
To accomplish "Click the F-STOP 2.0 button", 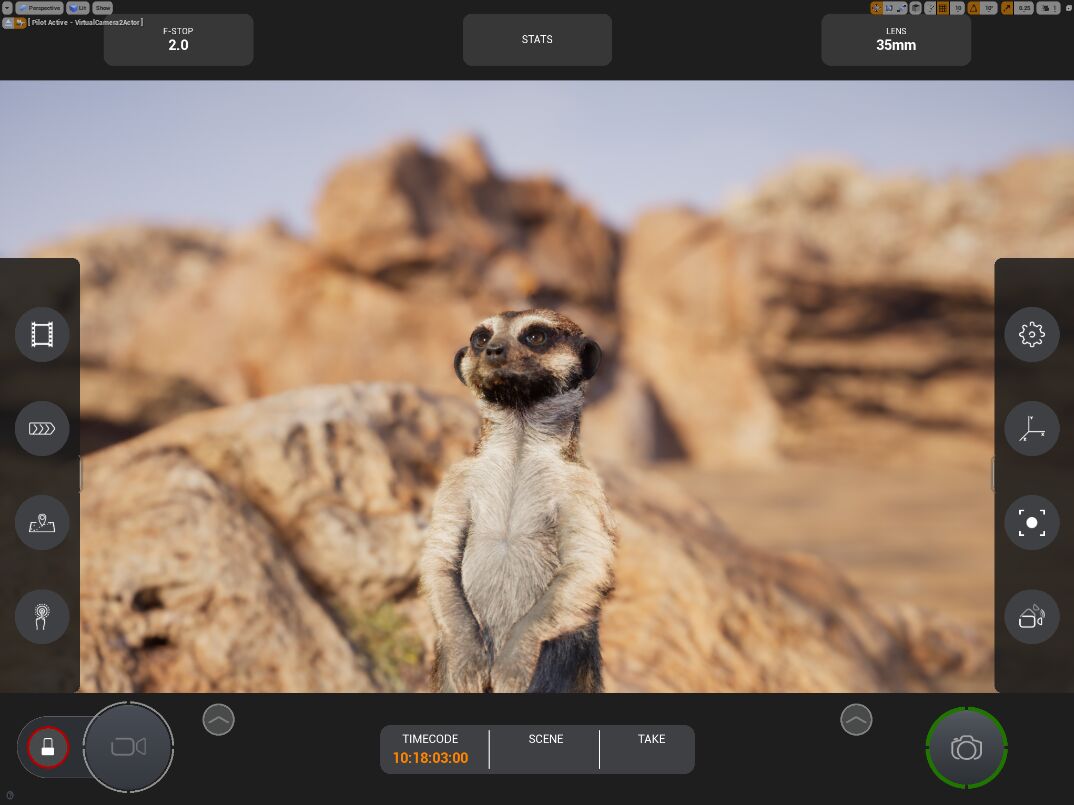I will pyautogui.click(x=178, y=40).
